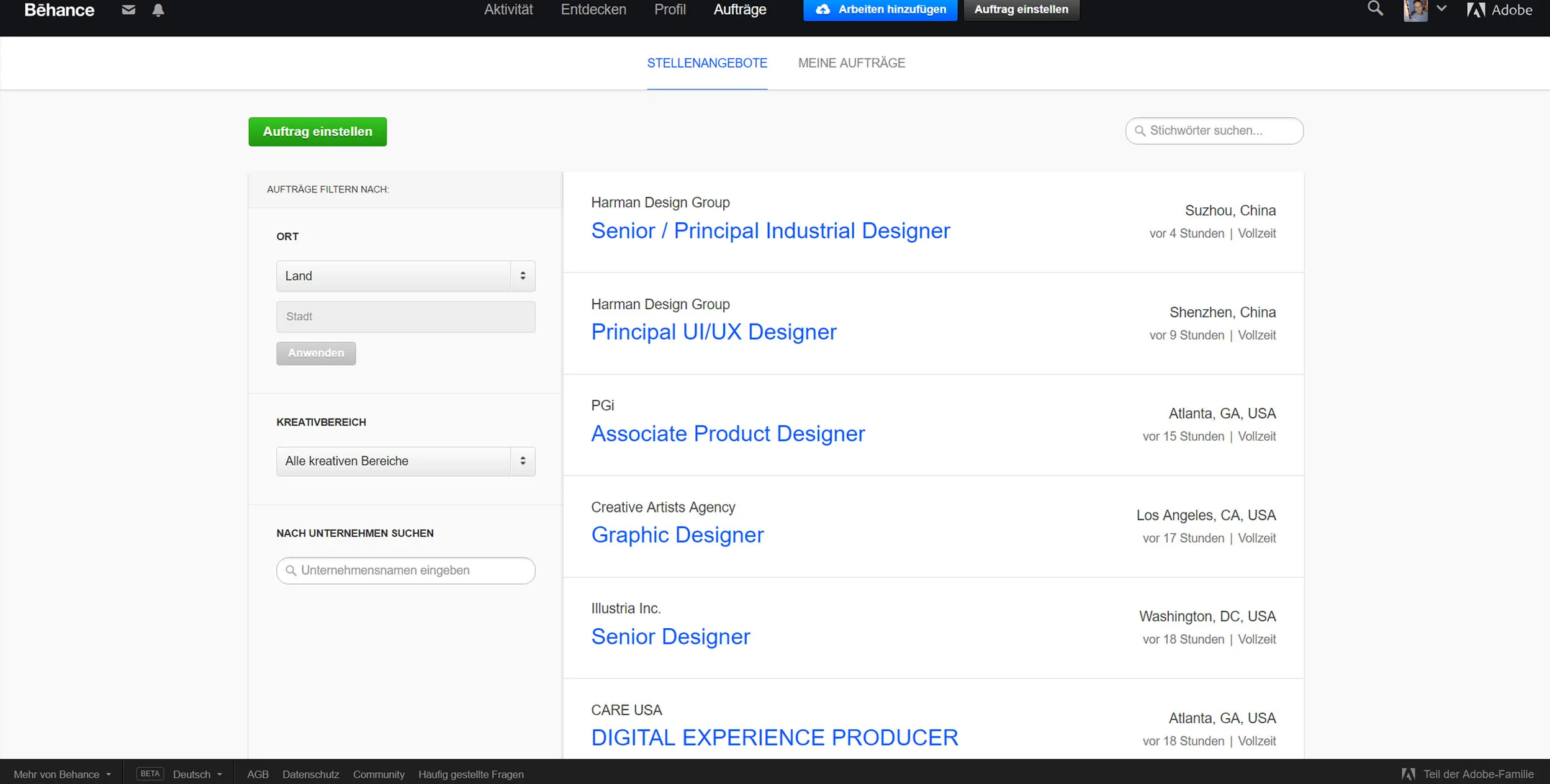Open the Land dropdown
The width and height of the screenshot is (1550, 784).
tap(405, 276)
